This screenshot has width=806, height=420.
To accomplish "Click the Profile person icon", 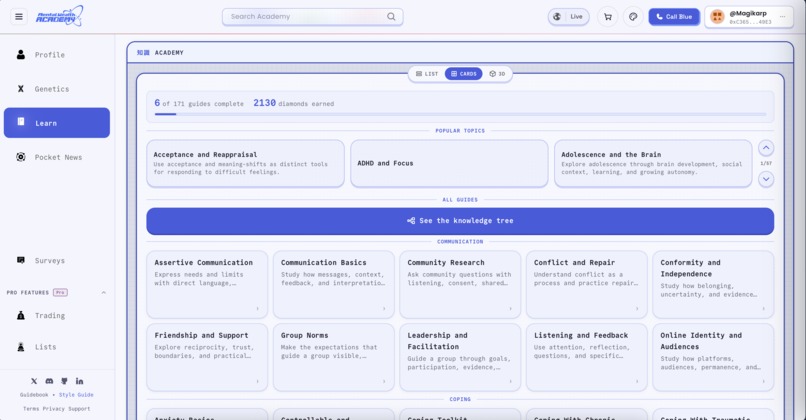I will coord(21,54).
